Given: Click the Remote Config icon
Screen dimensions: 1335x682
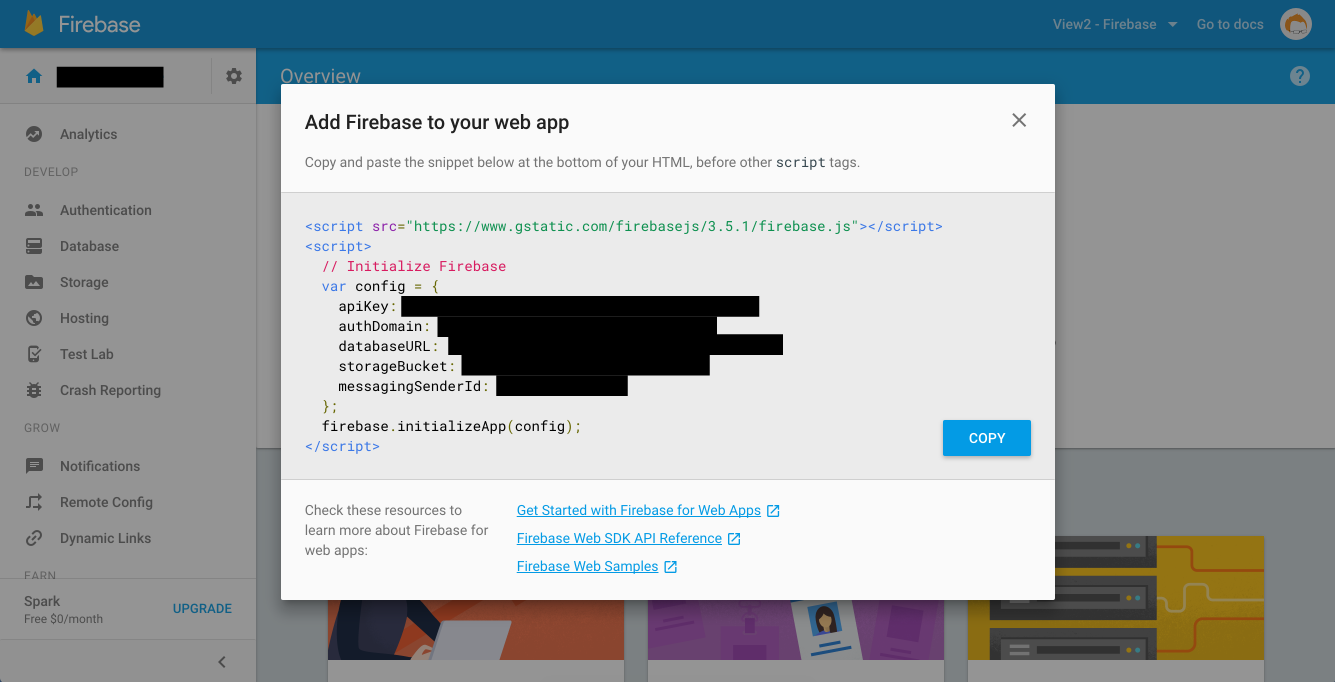Looking at the screenshot, I should [34, 502].
